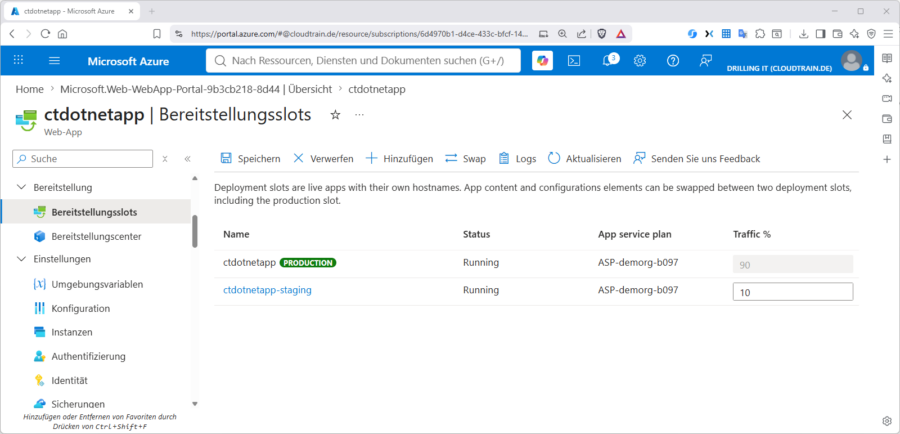Open the notifications bell with 3 badge
This screenshot has width=900, height=434.
tap(609, 60)
